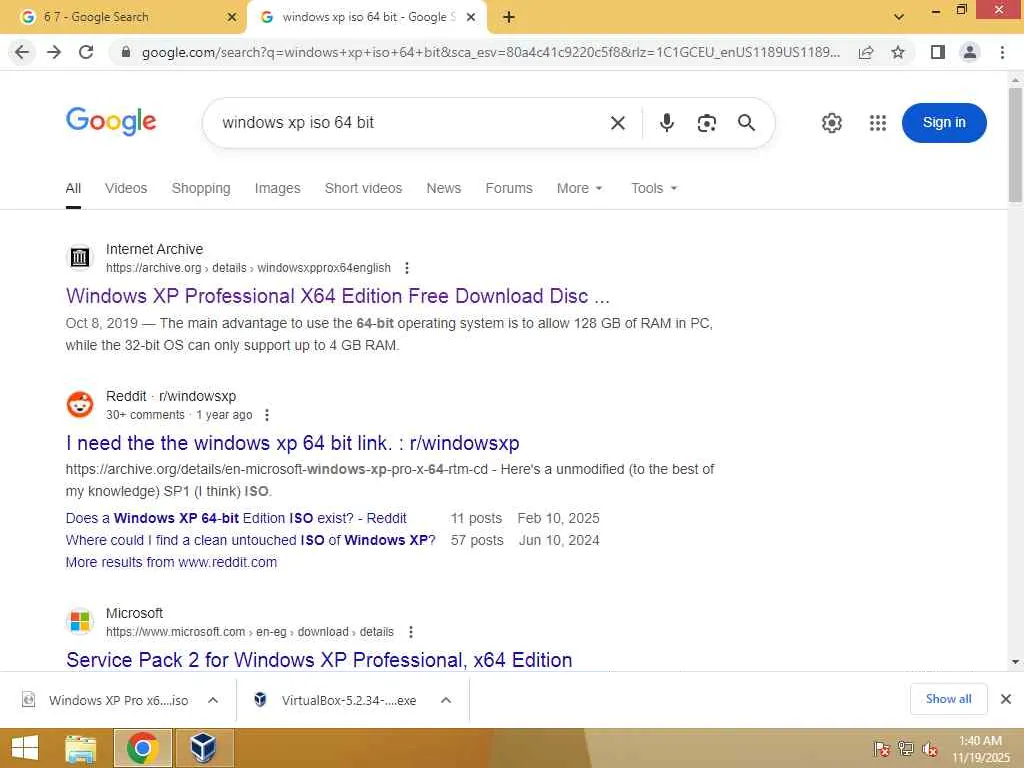
Task: Toggle the Chrome side panel
Action: [x=938, y=52]
